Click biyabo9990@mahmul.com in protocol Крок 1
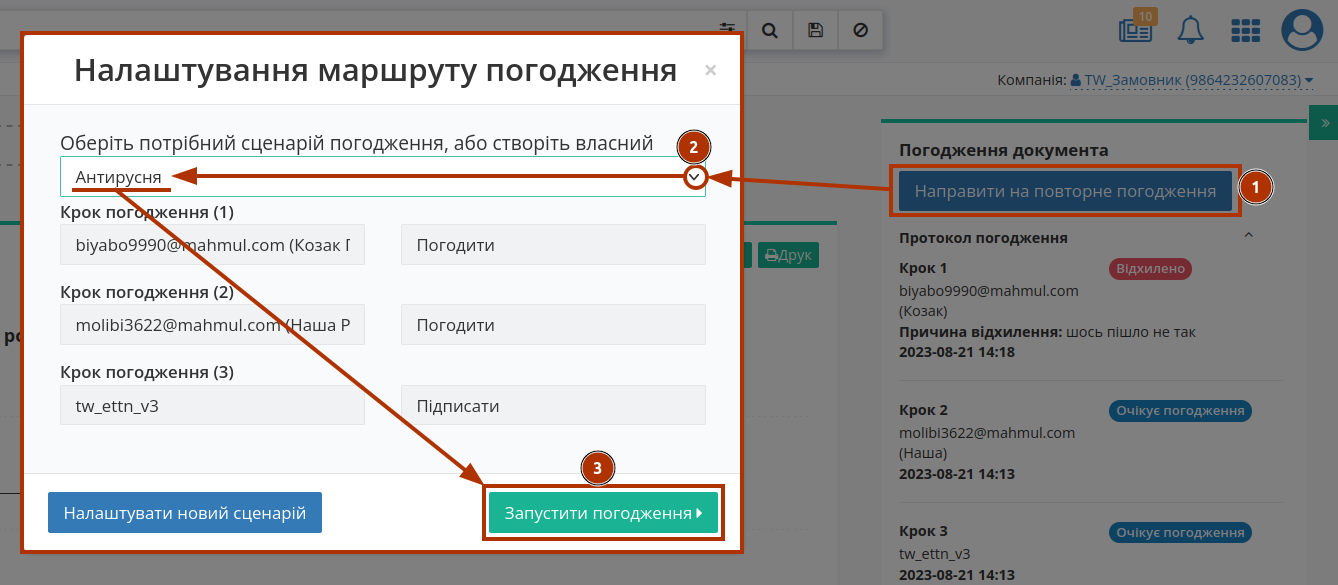1338x585 pixels. [x=989, y=291]
